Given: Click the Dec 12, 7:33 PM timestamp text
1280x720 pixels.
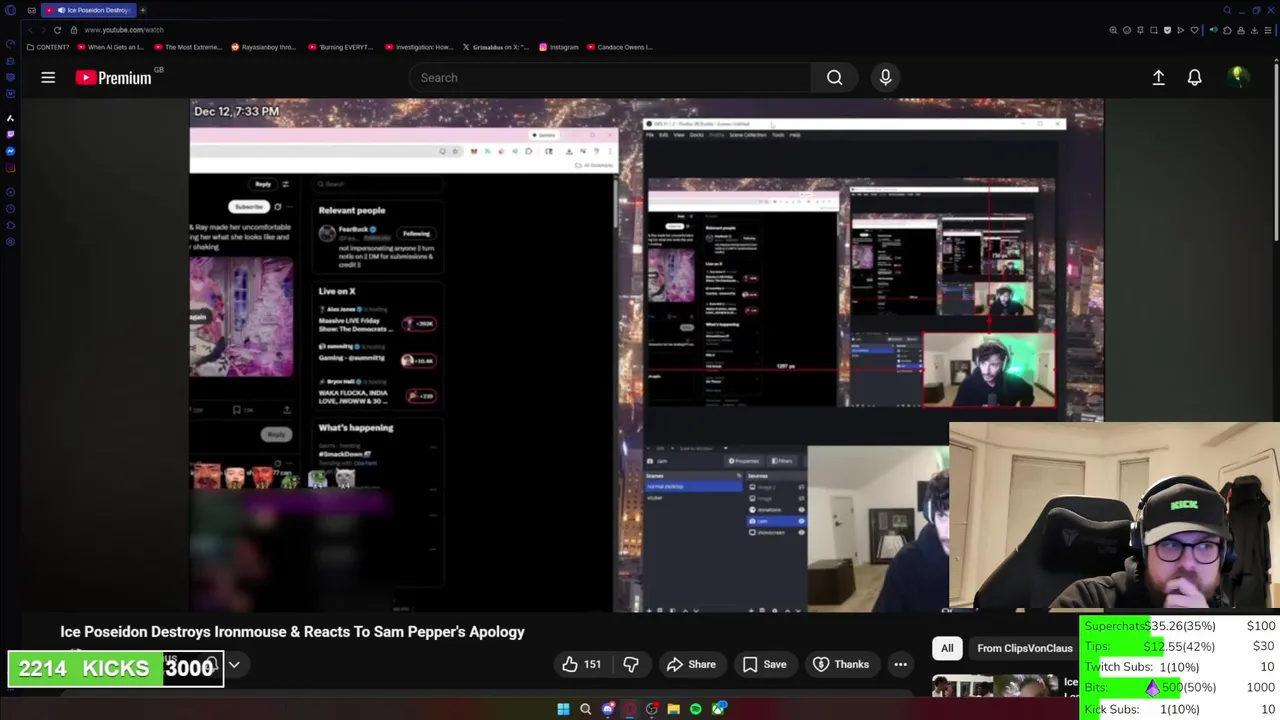Looking at the screenshot, I should coord(236,111).
